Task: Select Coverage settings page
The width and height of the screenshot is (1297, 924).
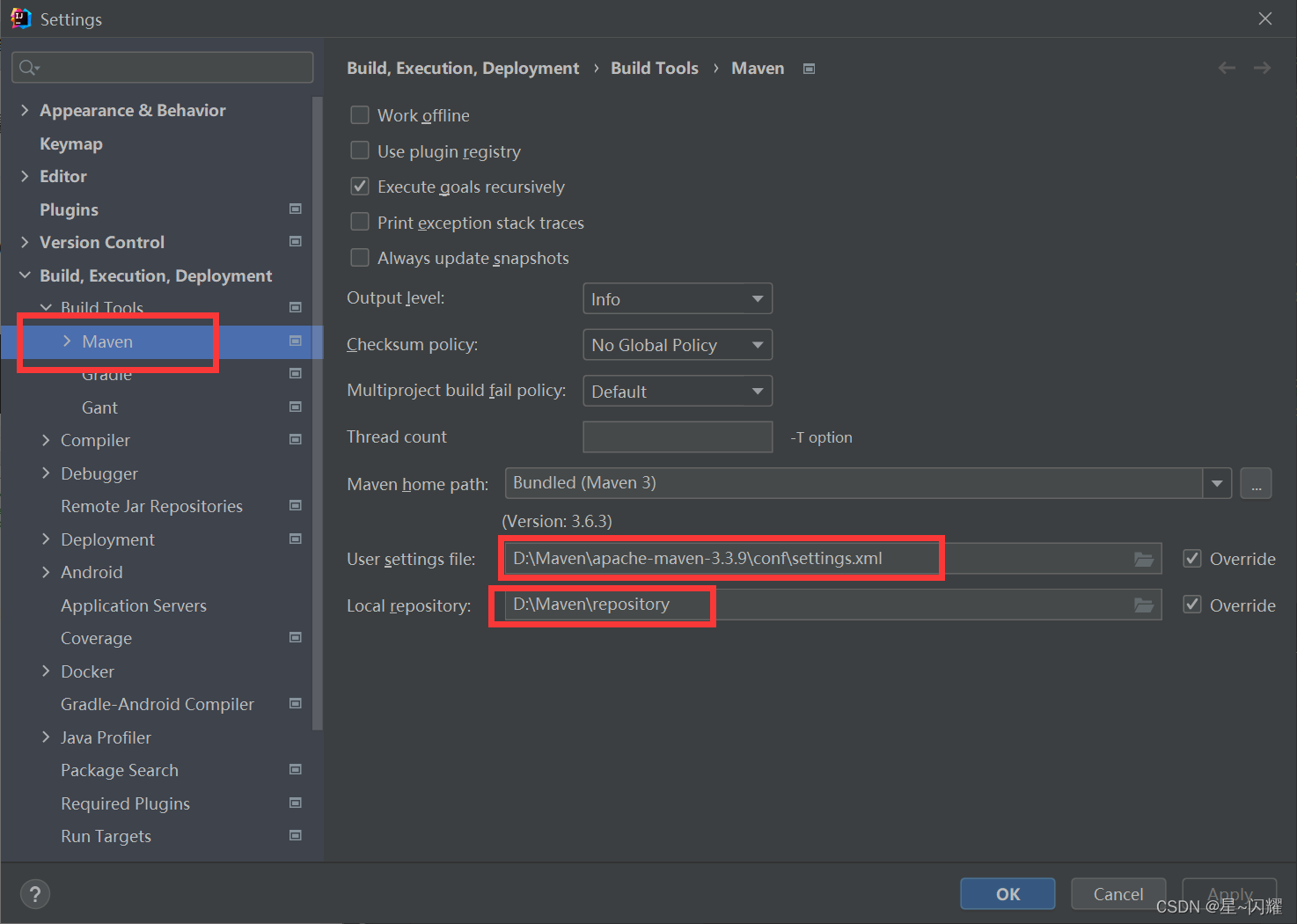Action: (x=96, y=638)
